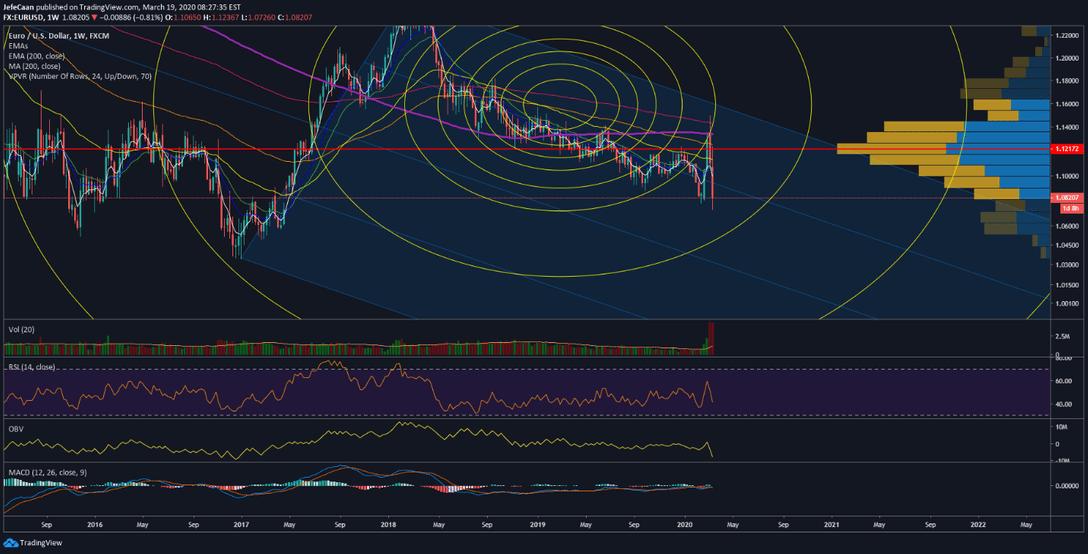Image resolution: width=1088 pixels, height=554 pixels.
Task: Click the OBV pane label
Action: click(15, 429)
